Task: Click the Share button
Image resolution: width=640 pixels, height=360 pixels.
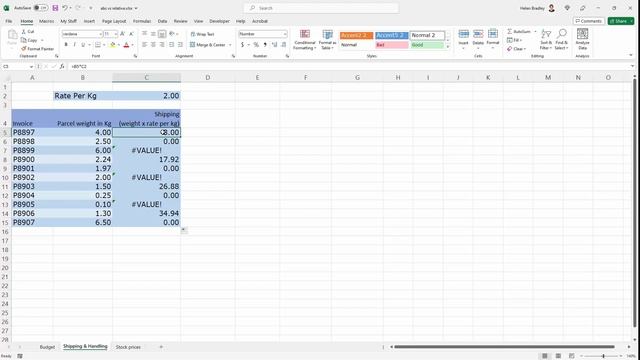Action: [x=621, y=21]
